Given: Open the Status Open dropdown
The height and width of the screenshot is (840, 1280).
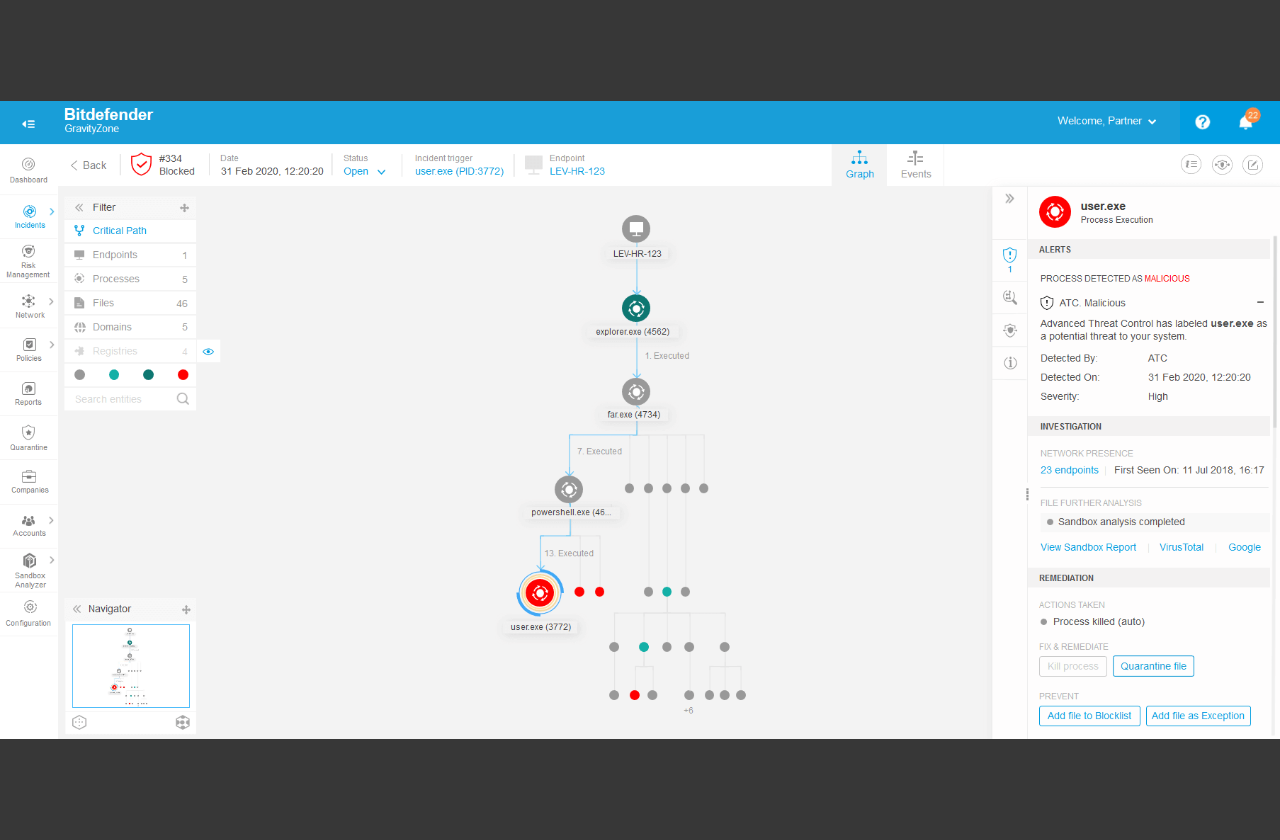Looking at the screenshot, I should point(364,171).
